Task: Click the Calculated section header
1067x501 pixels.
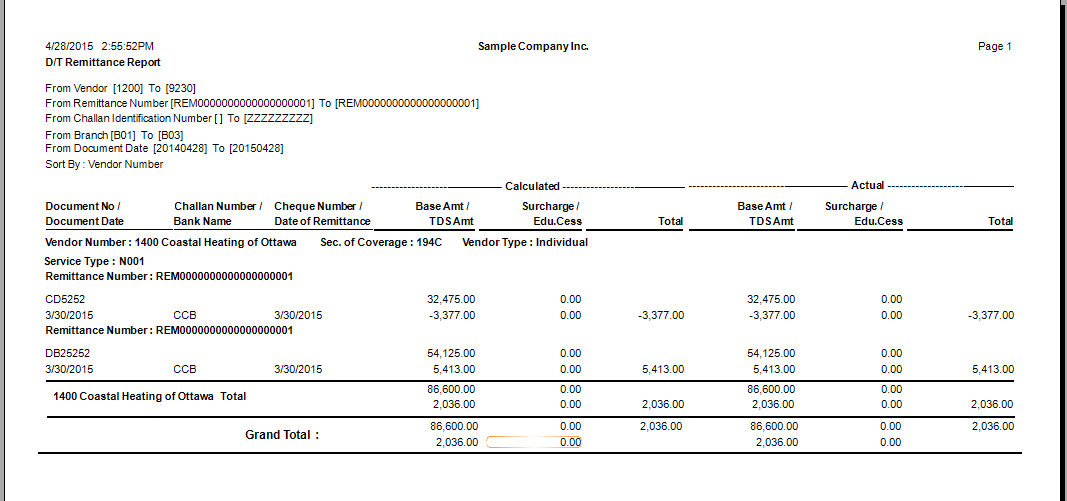Action: point(532,186)
